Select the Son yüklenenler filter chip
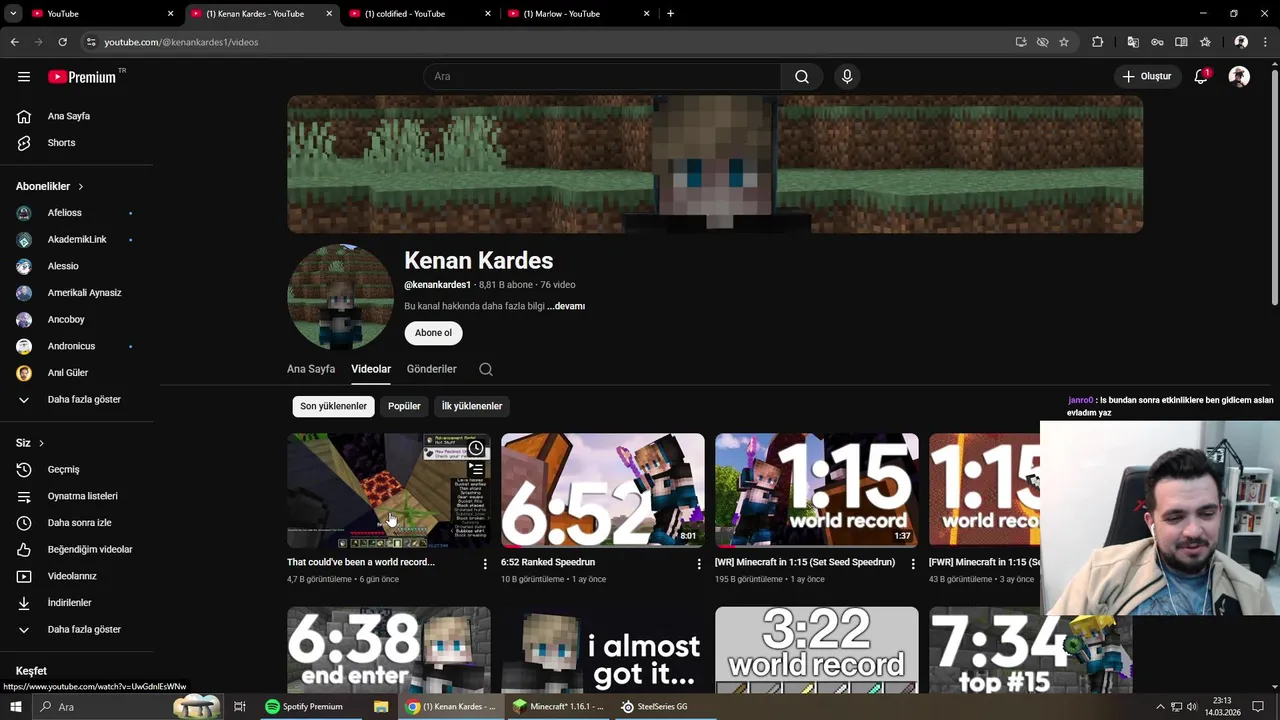Screen dimensions: 1280x720 333,406
